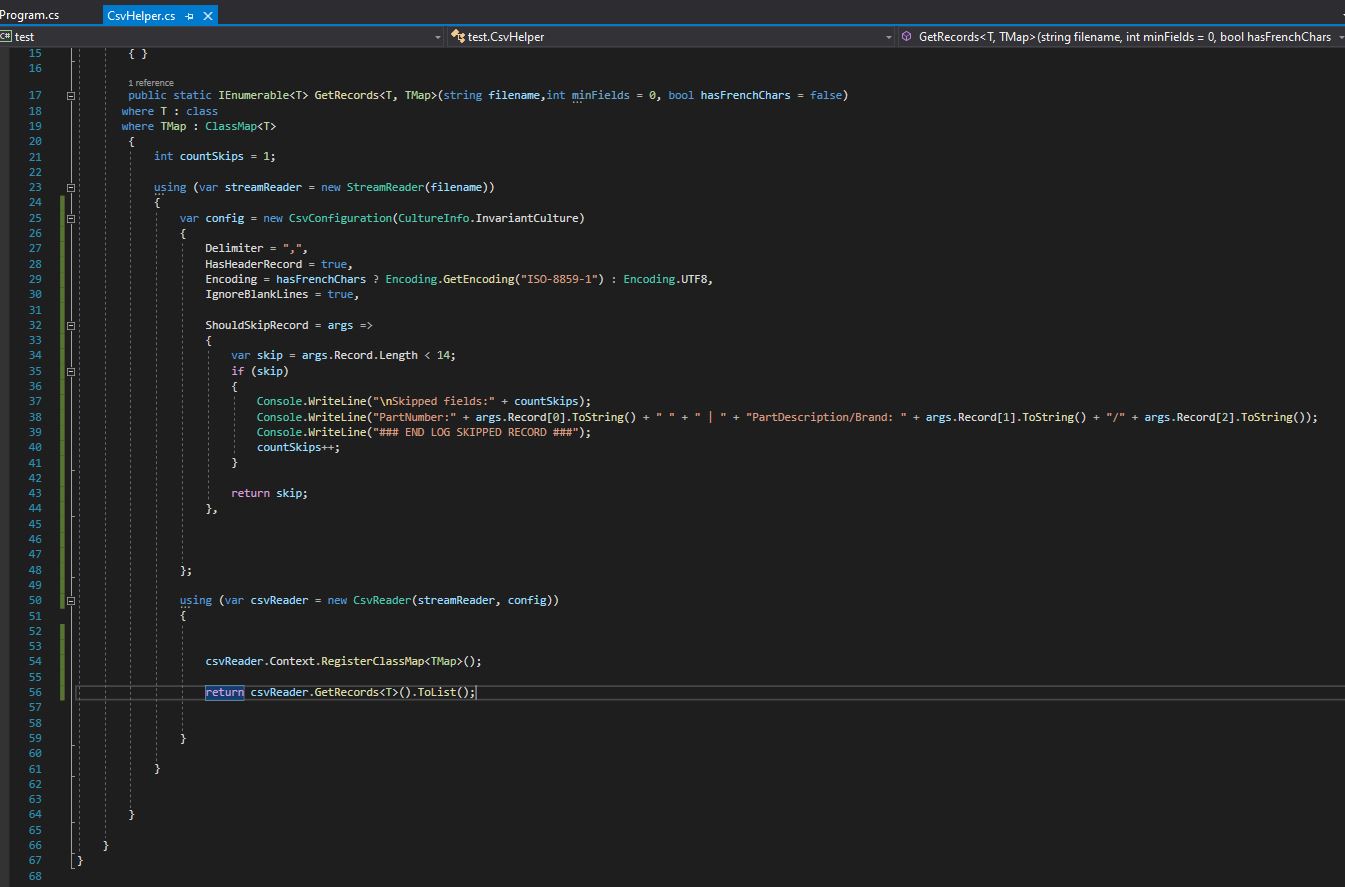
Task: Collapse the if (skip) block at line 35
Action: pos(70,371)
